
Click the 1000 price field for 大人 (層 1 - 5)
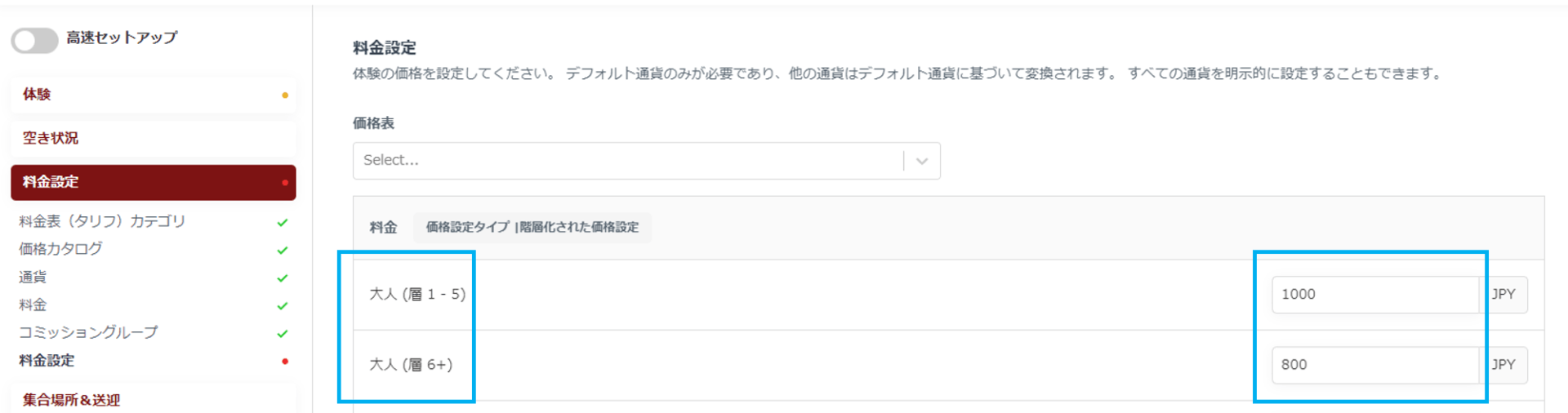tap(1374, 295)
